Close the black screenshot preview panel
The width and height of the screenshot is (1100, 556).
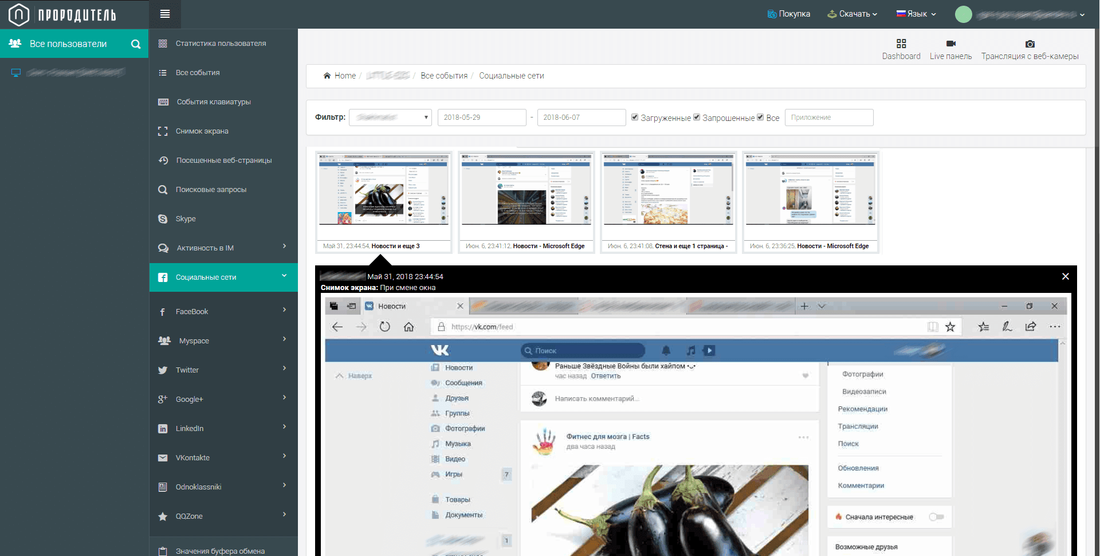(x=1066, y=276)
